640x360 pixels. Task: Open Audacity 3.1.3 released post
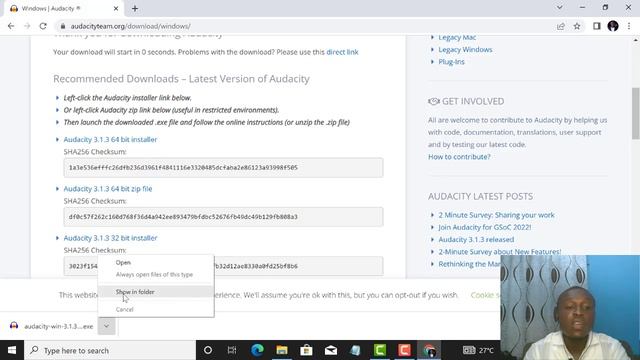pos(476,240)
